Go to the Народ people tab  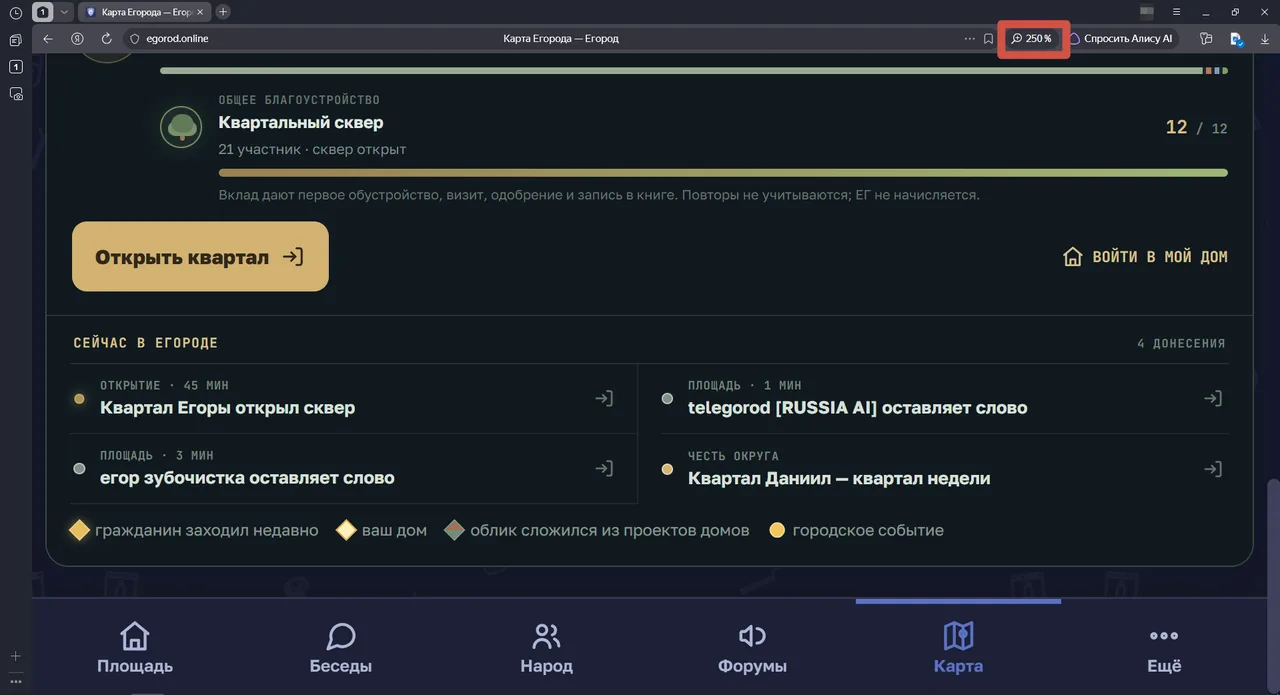coord(546,647)
